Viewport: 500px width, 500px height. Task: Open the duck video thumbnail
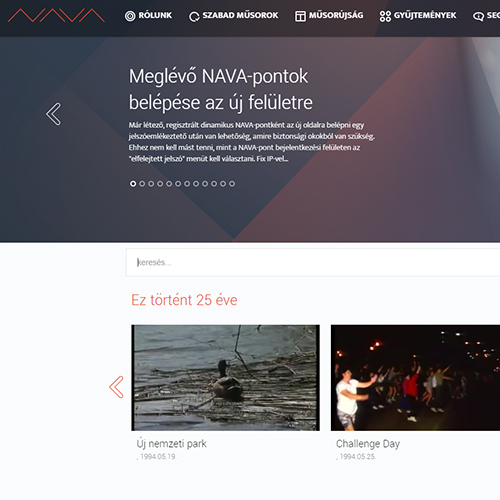pos(225,378)
